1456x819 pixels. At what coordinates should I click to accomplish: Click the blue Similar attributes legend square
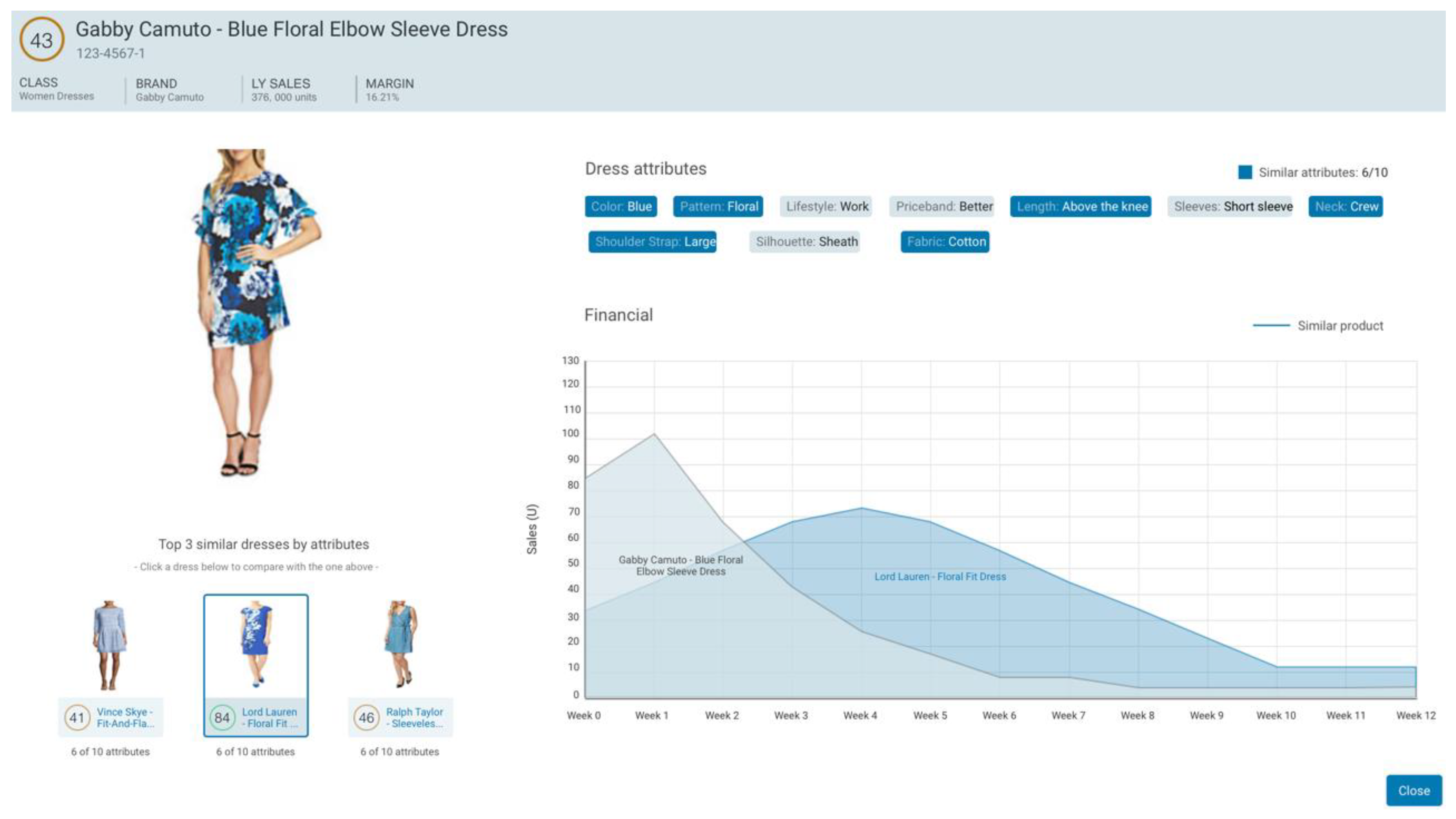pos(1244,172)
